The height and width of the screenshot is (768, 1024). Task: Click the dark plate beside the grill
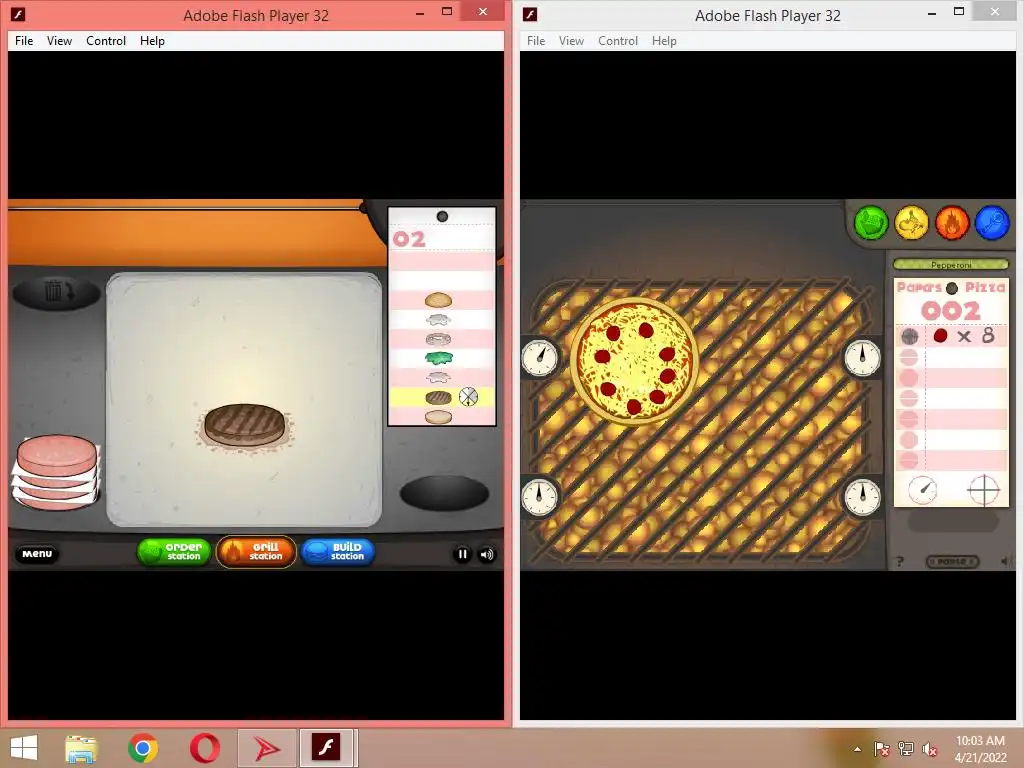(x=444, y=493)
